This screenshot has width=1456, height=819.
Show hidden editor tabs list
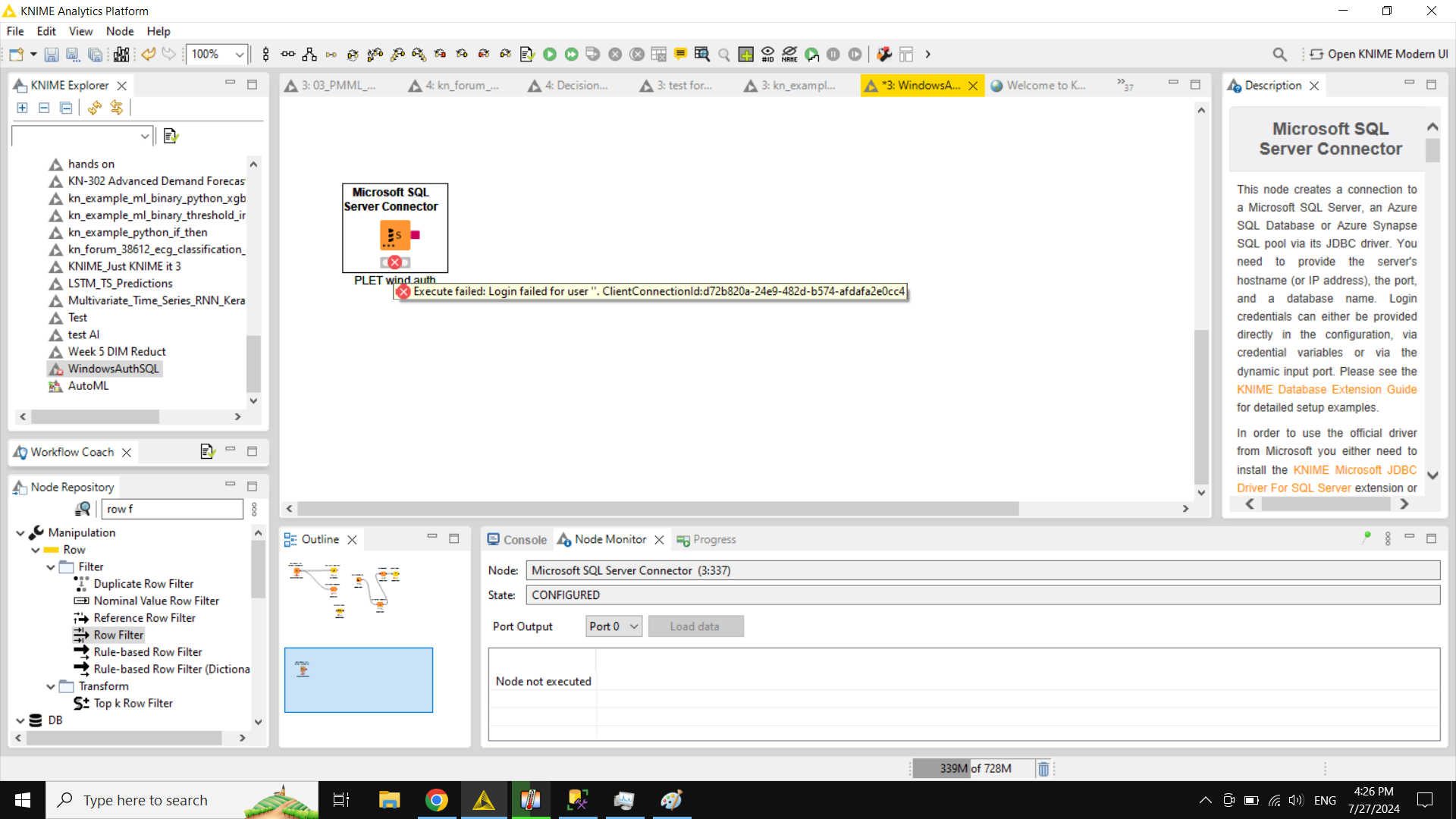tap(1125, 85)
